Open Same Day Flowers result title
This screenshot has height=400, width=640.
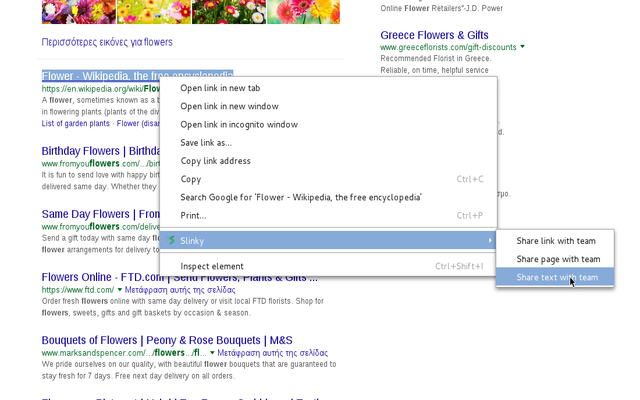coord(101,214)
